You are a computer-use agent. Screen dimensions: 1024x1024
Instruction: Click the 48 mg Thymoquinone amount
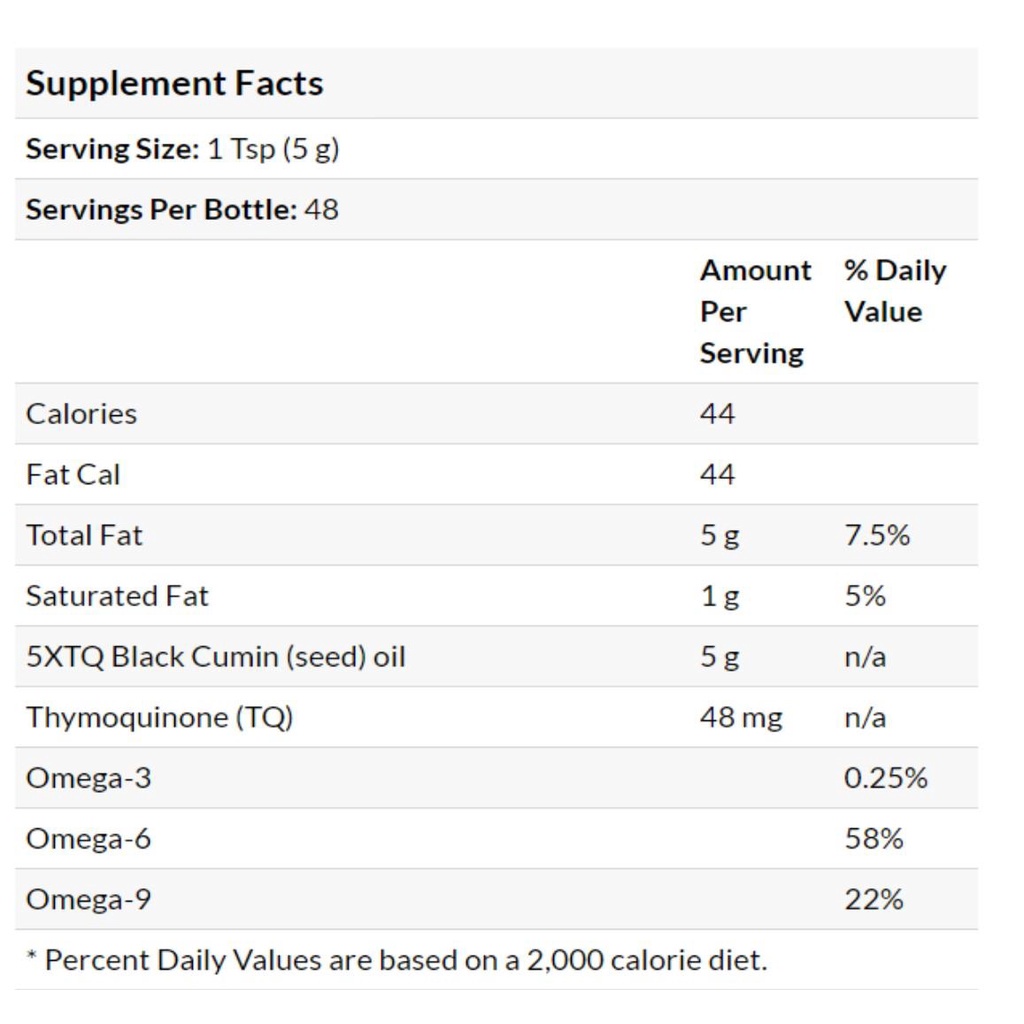740,717
